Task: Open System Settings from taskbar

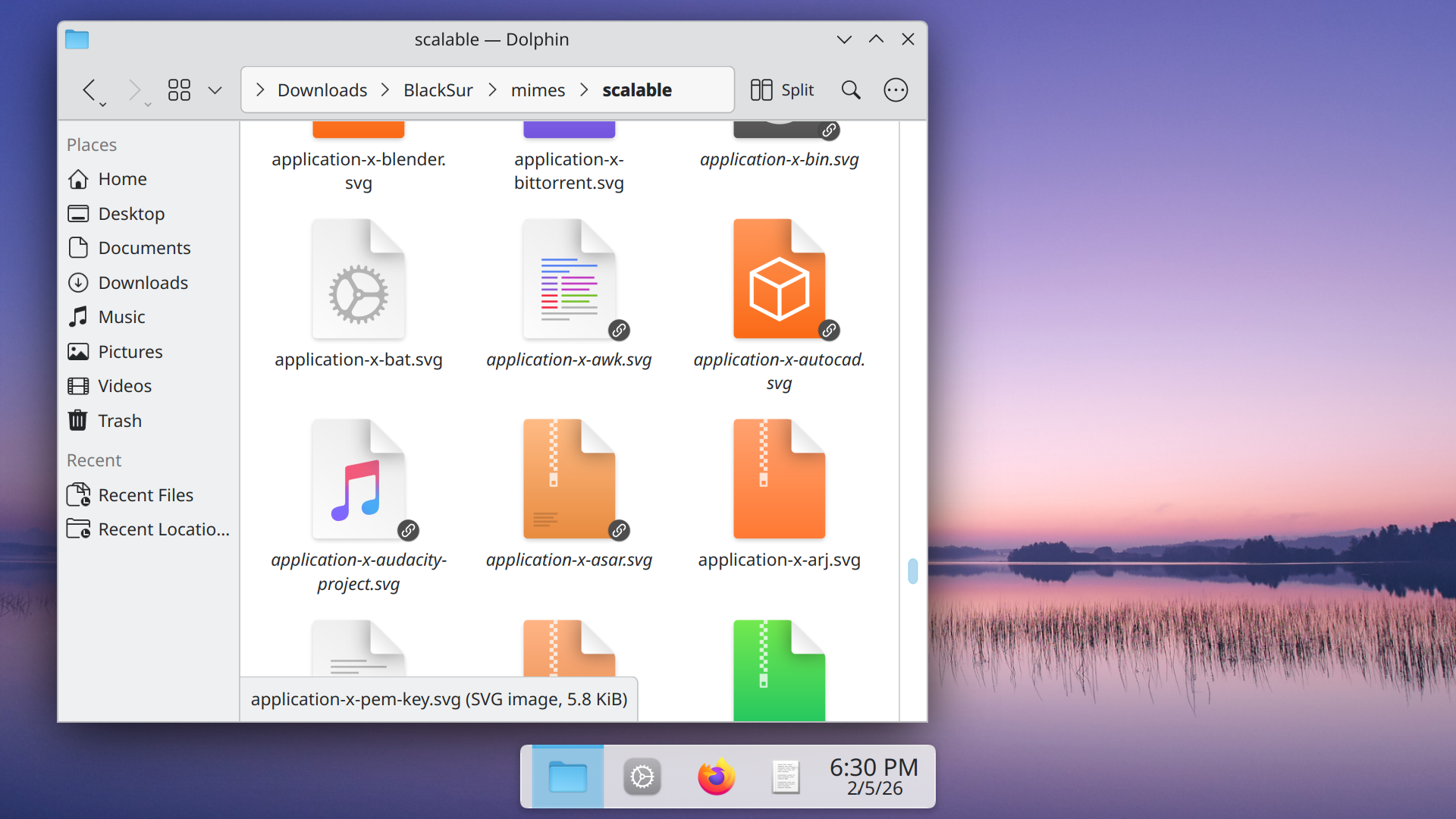Action: coord(642,777)
